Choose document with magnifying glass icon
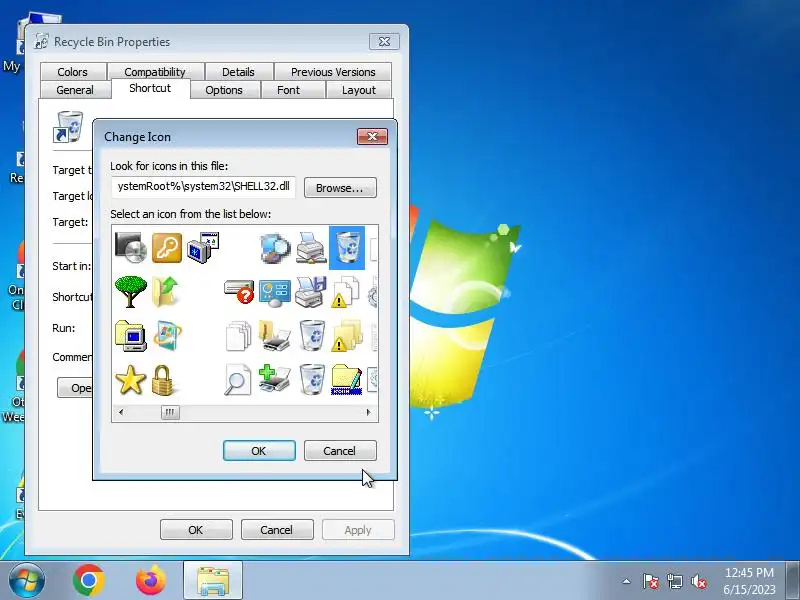Image resolution: width=800 pixels, height=600 pixels. (x=238, y=380)
